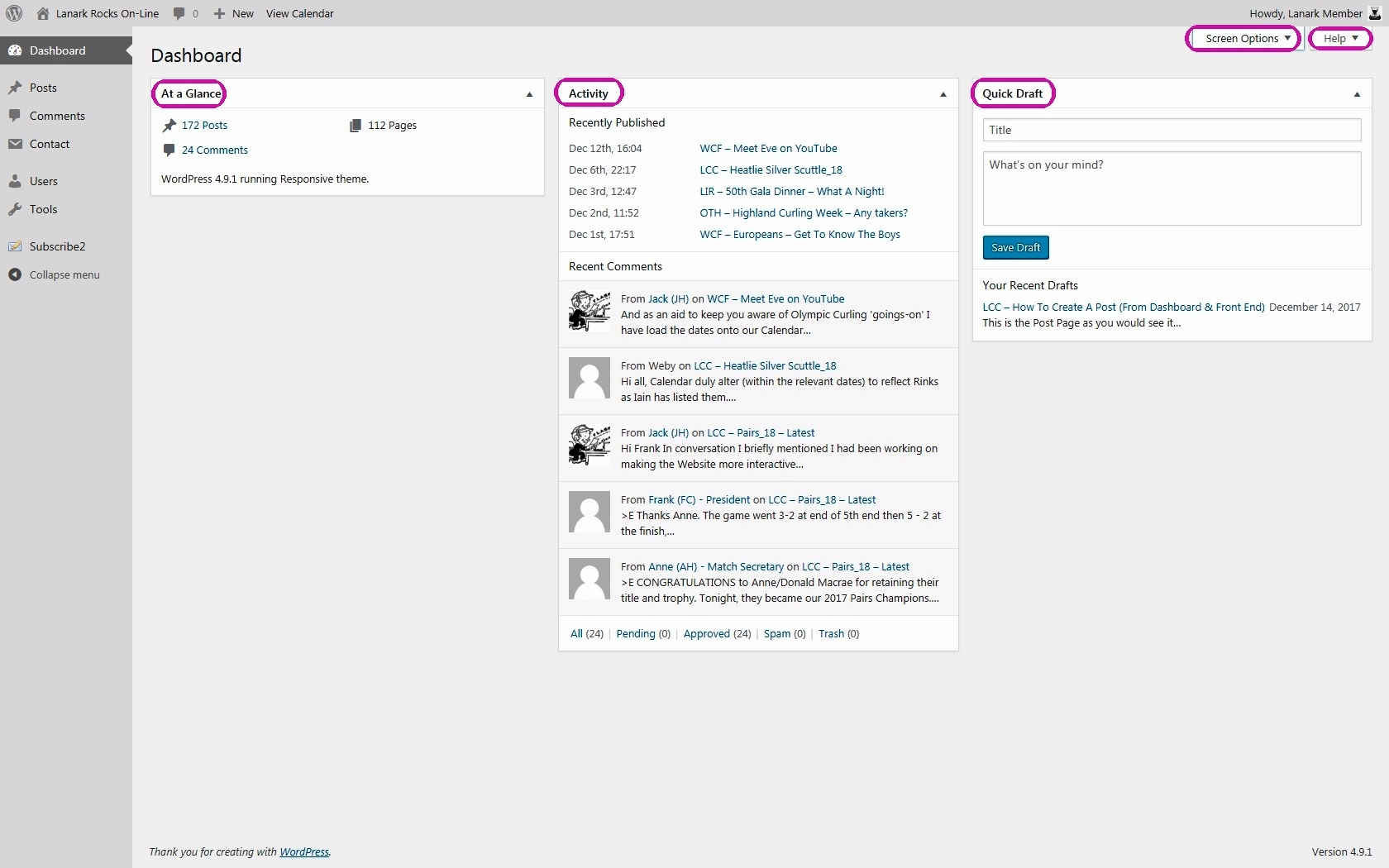
Task: Collapse the At a Glance panel
Action: 529,94
